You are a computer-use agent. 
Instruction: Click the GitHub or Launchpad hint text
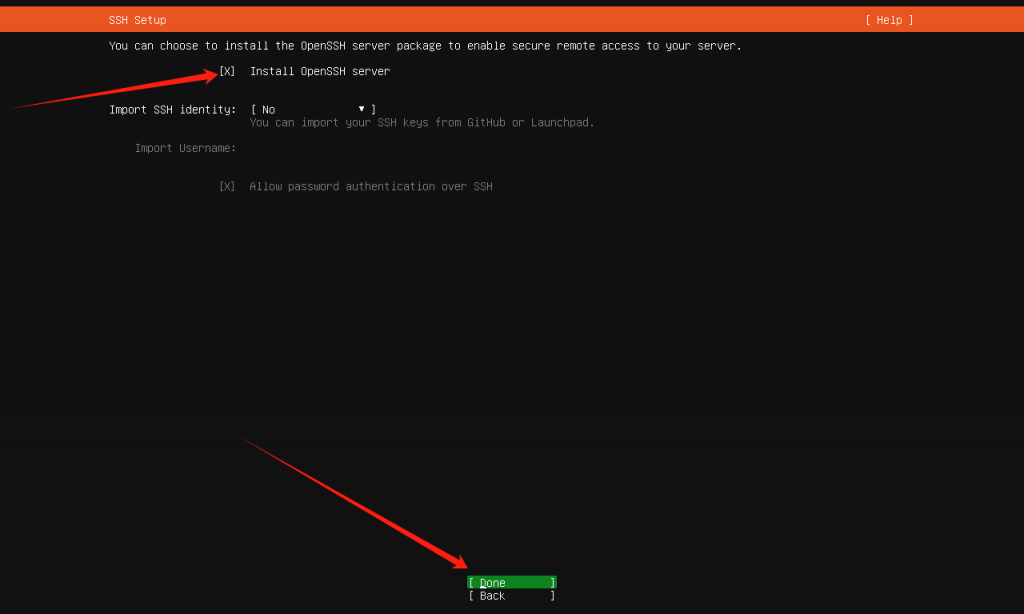(422, 123)
